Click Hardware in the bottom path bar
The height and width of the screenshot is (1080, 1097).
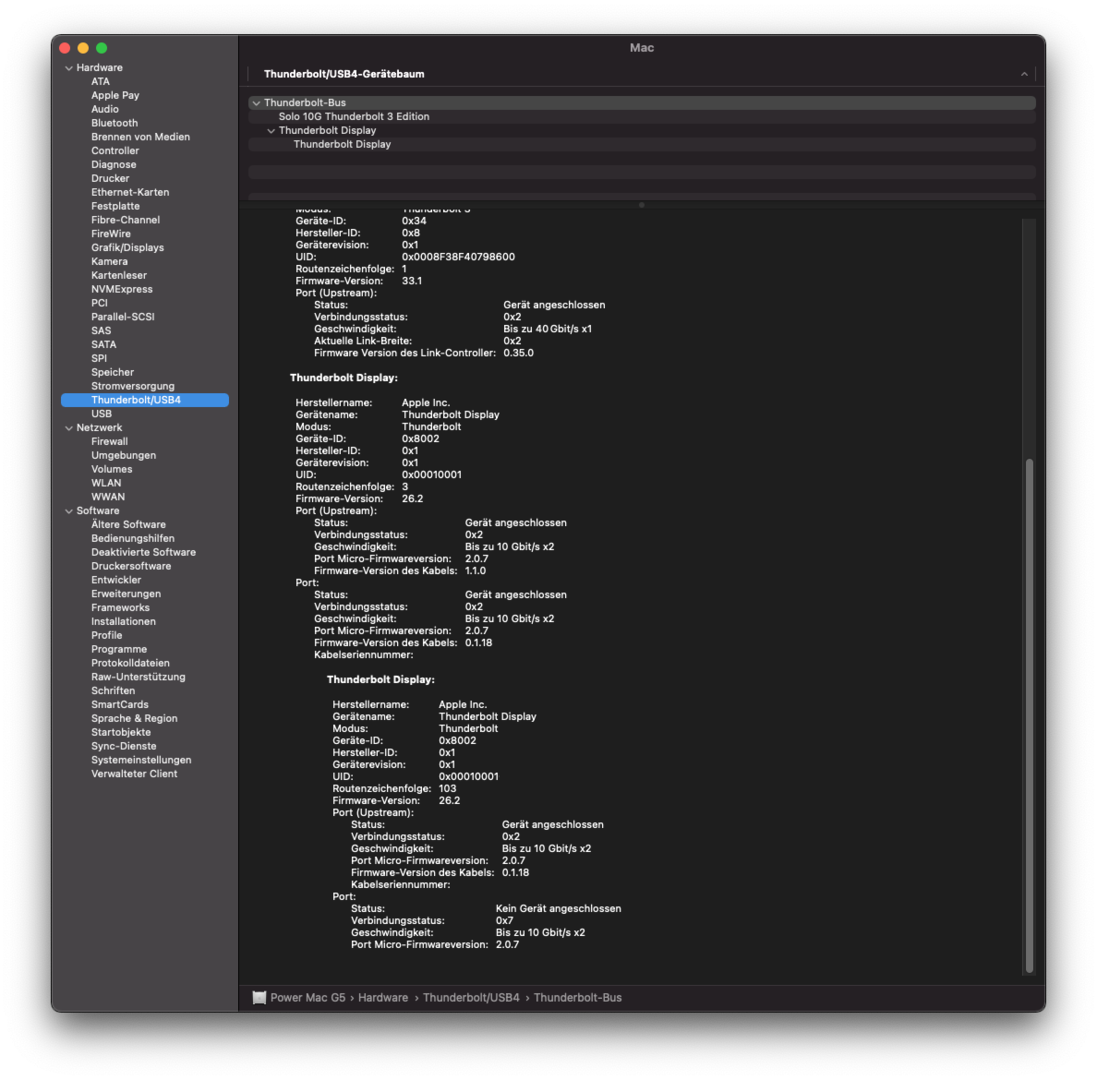click(x=383, y=997)
